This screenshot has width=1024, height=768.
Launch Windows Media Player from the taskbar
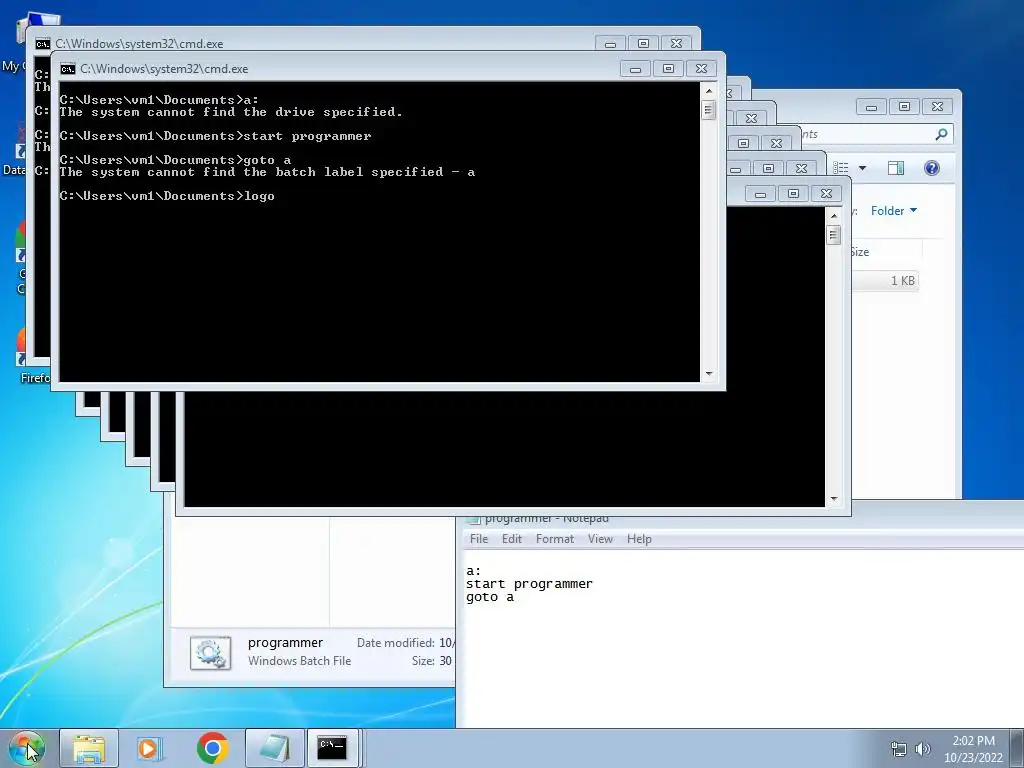pyautogui.click(x=151, y=748)
